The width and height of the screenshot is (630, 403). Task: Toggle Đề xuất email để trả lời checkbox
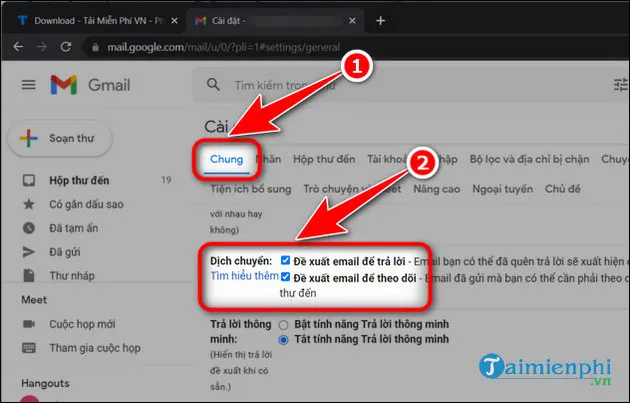tap(285, 260)
